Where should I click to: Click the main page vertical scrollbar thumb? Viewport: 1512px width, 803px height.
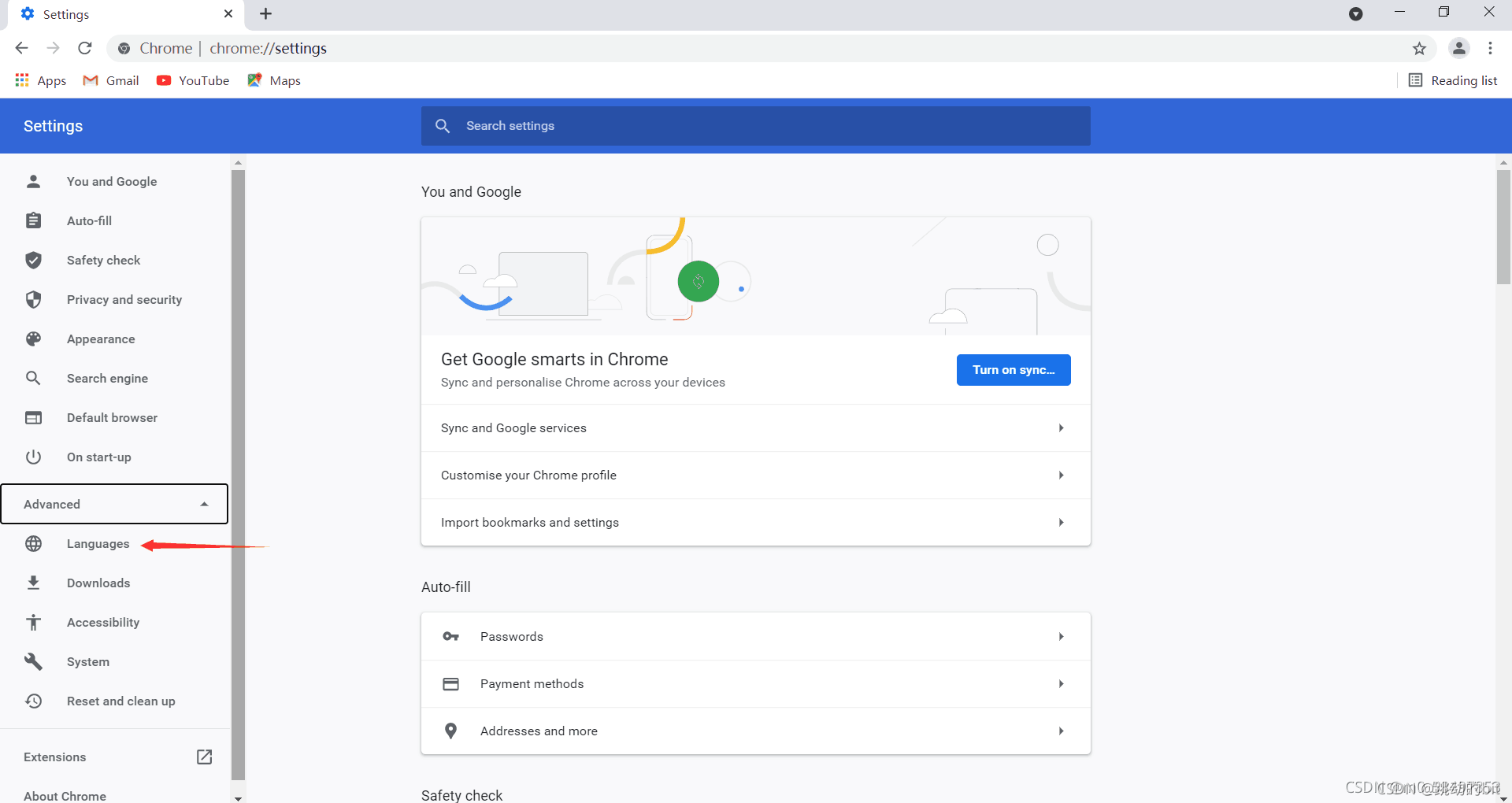(1503, 227)
